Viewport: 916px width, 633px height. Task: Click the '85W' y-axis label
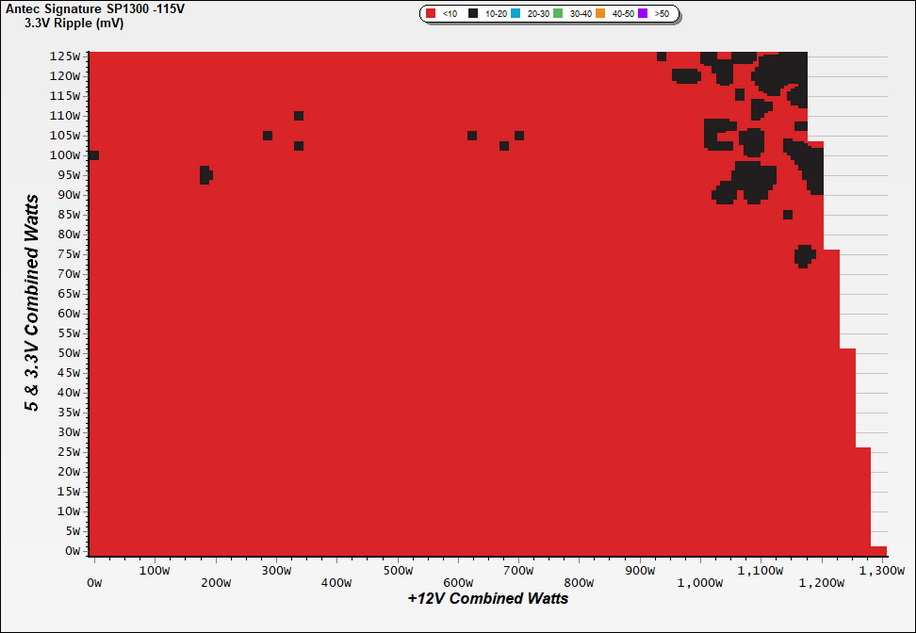68,215
